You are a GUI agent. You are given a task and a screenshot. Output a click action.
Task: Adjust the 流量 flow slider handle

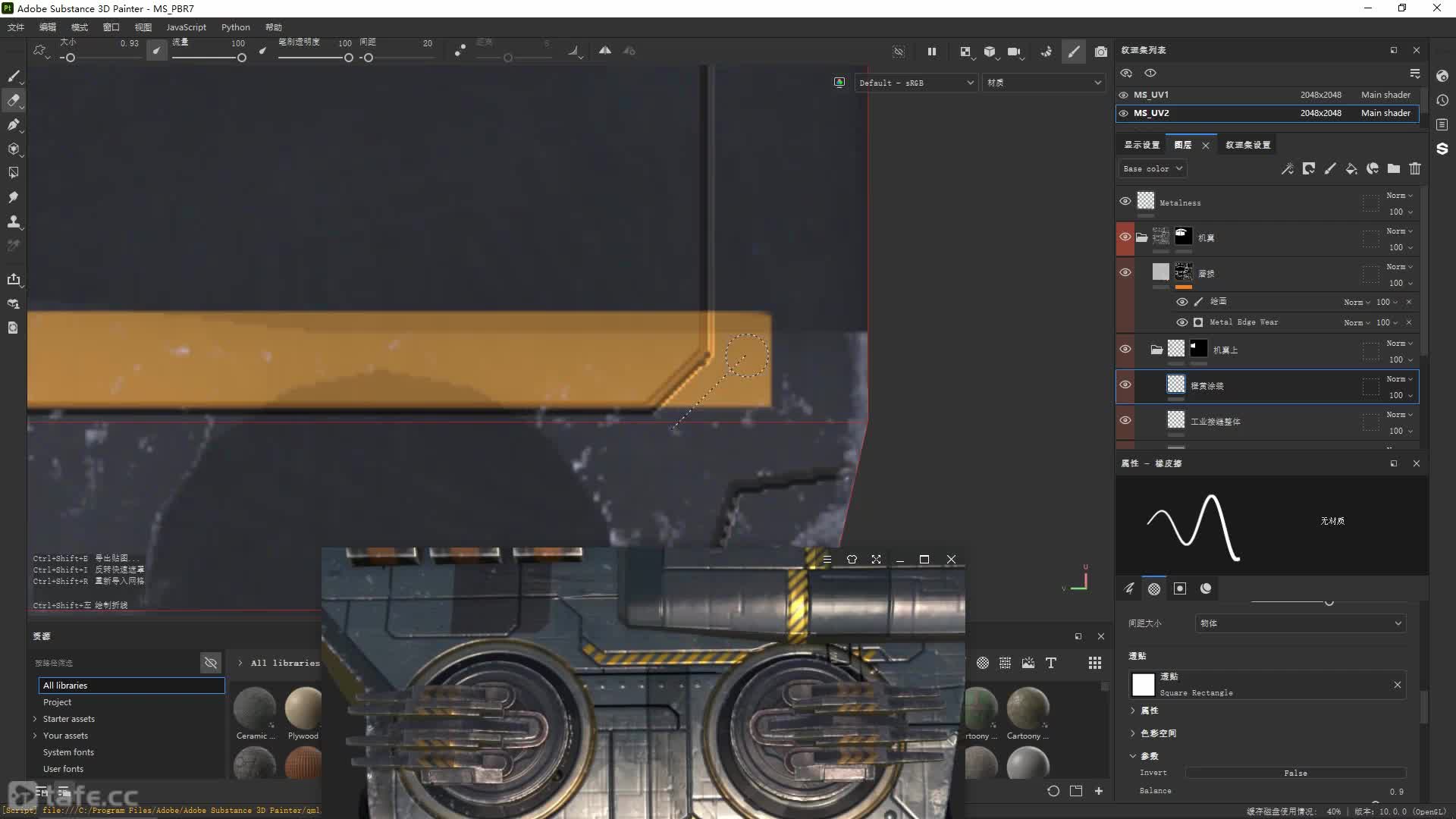(x=242, y=58)
